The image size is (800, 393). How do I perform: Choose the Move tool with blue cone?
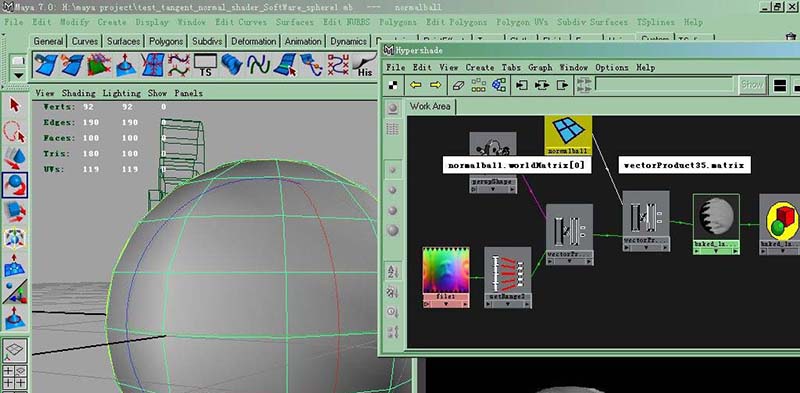[x=15, y=159]
